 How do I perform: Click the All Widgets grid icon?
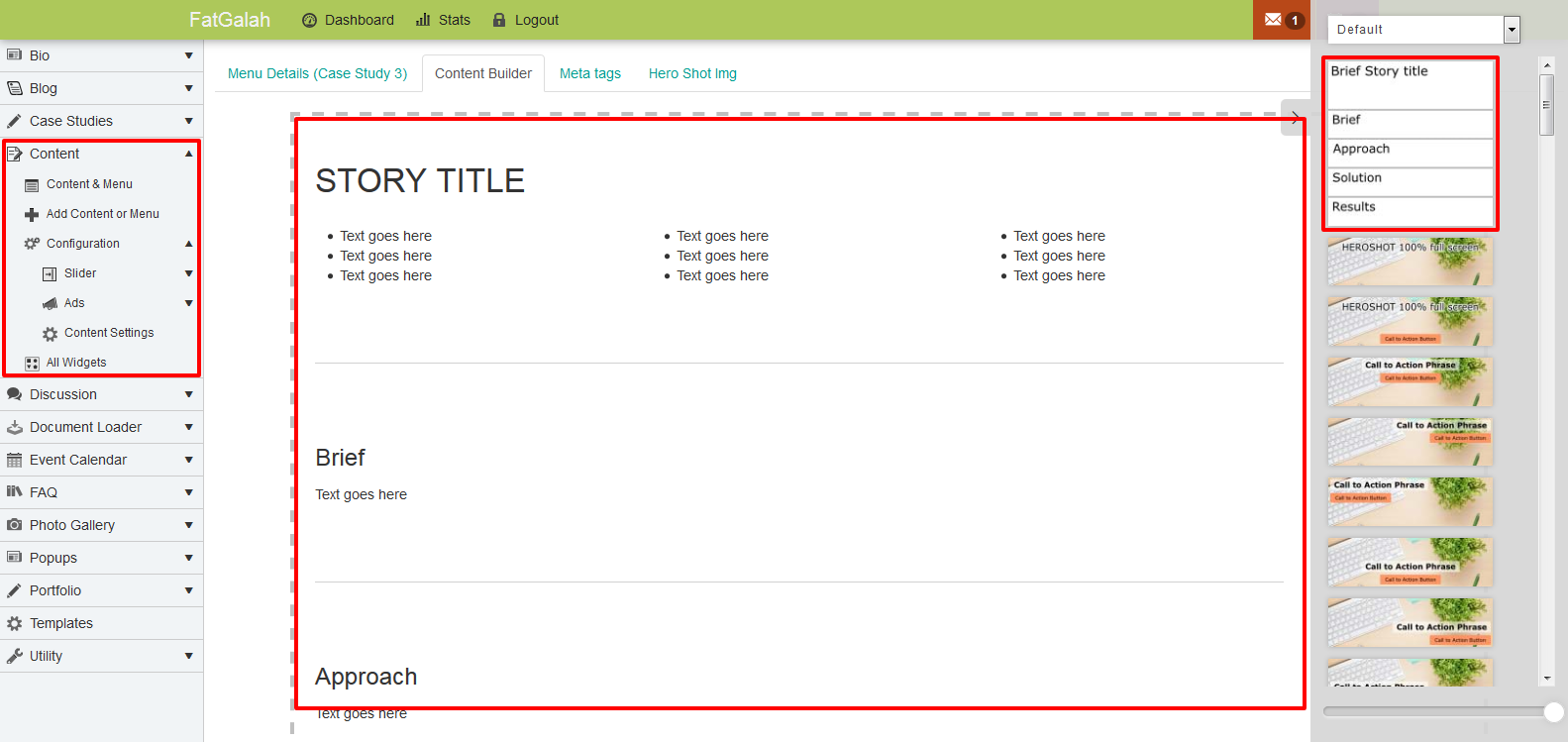tap(32, 364)
